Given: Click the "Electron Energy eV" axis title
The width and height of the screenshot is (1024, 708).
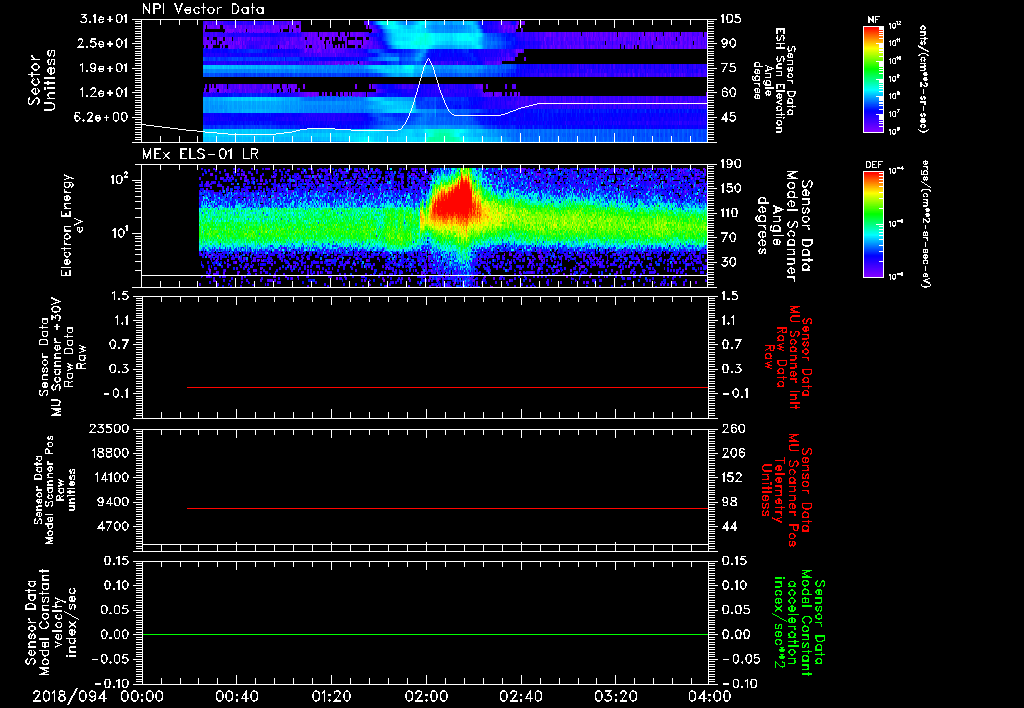Looking at the screenshot, I should tap(74, 225).
